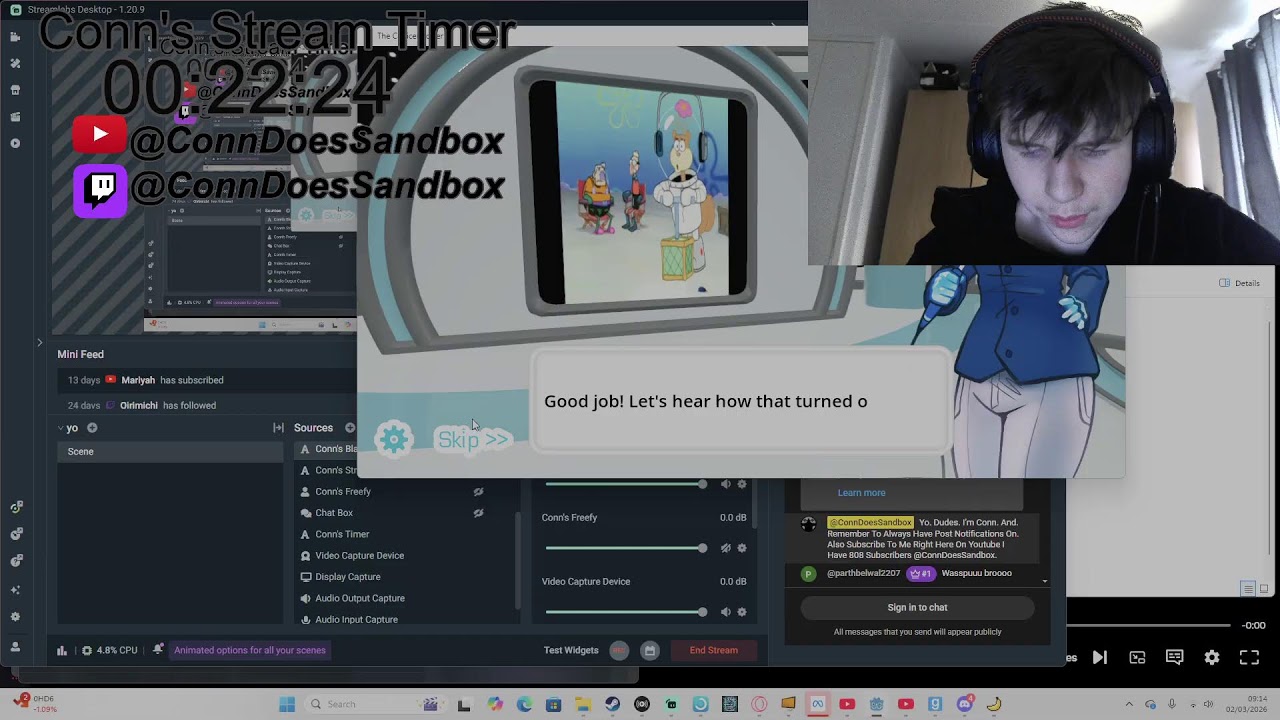Toggle studio mode transition icon
Image resolution: width=1280 pixels, height=720 pixels.
(278, 428)
